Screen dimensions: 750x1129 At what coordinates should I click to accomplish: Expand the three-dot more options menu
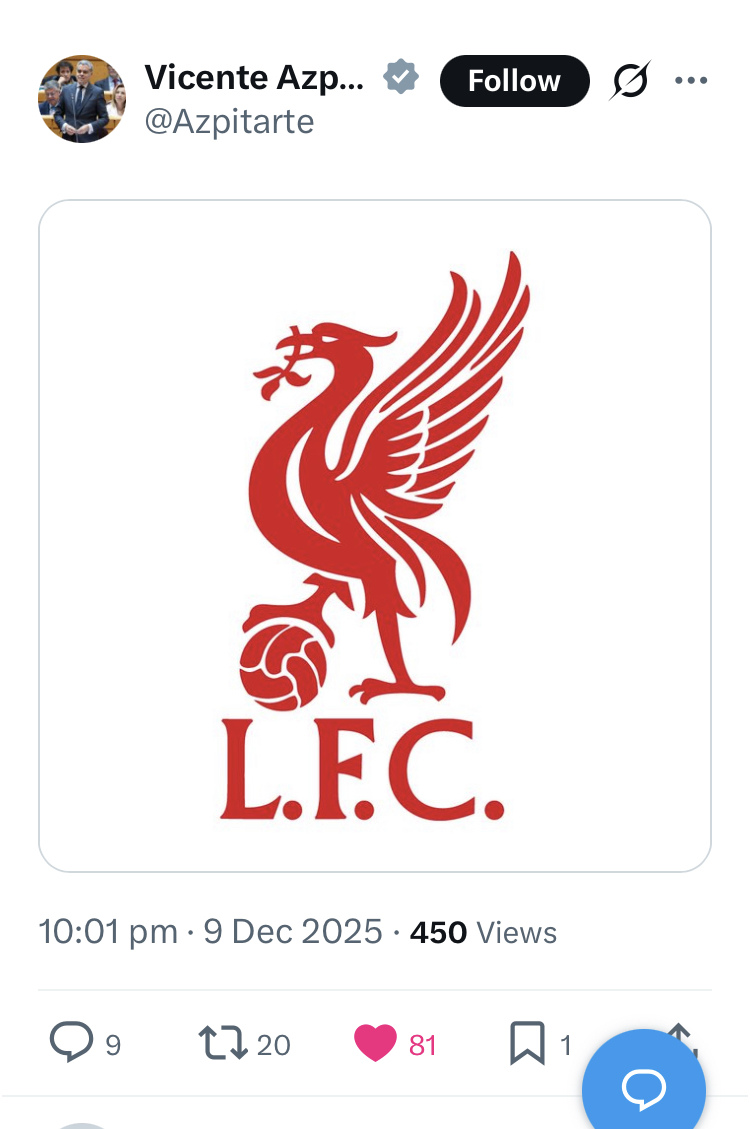click(691, 80)
